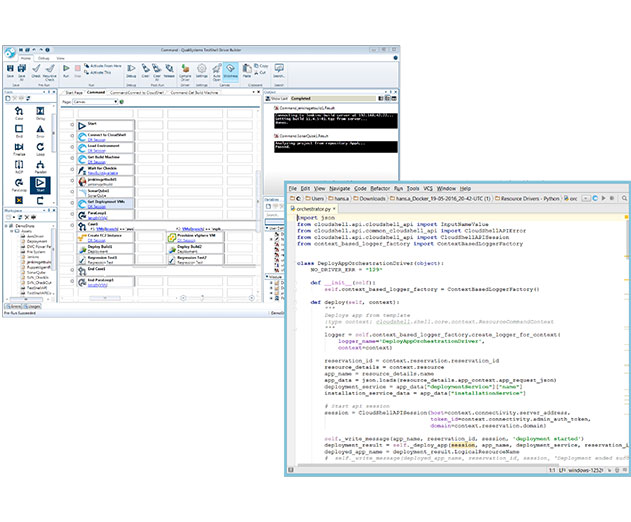Toggle the circle marker beside Start step

pyautogui.click(x=72, y=125)
